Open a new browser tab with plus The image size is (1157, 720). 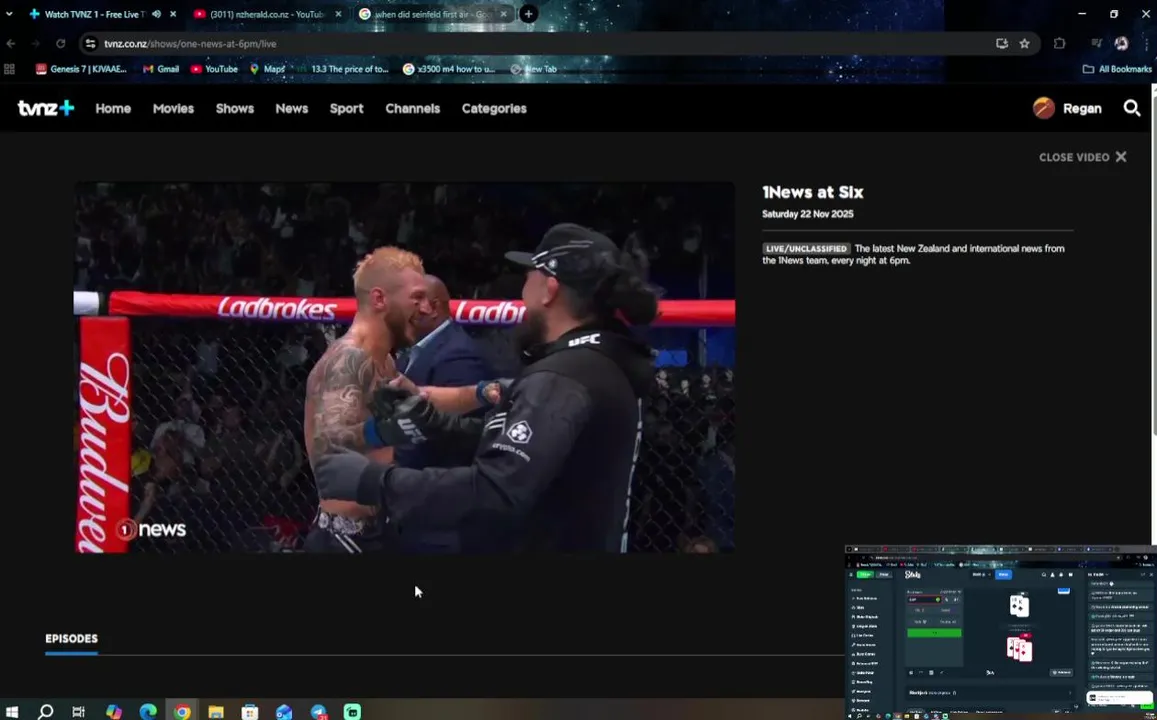coord(528,14)
